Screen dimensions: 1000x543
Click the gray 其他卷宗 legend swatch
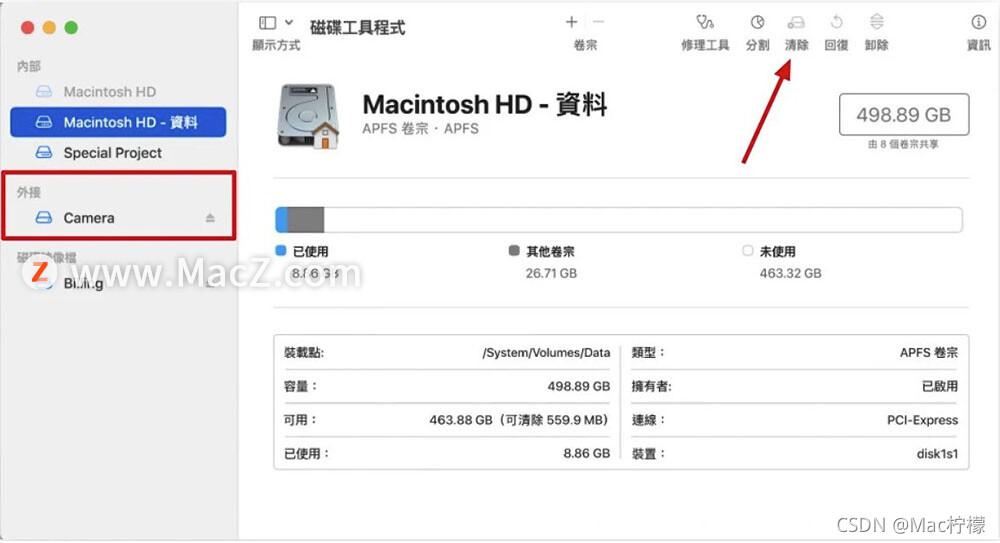514,251
